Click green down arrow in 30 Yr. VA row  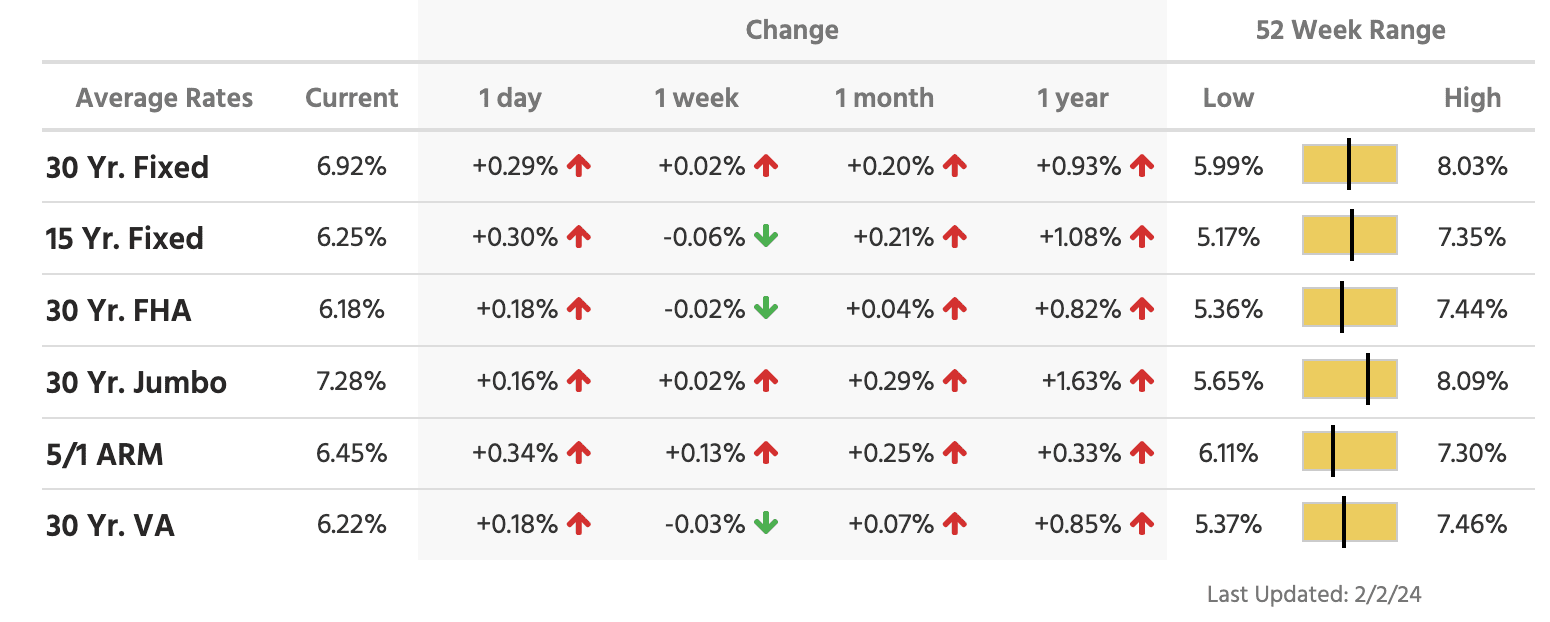click(766, 524)
